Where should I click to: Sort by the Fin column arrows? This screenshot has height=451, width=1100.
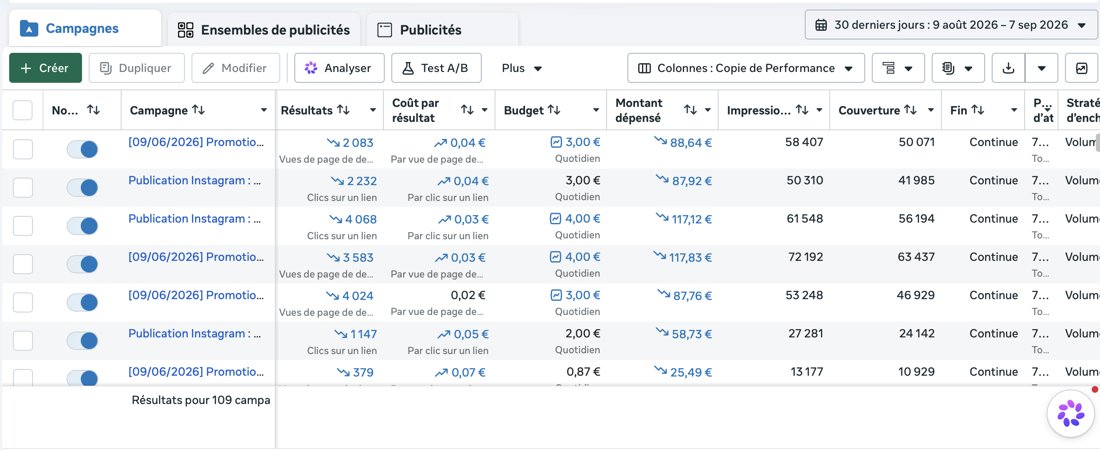977,110
